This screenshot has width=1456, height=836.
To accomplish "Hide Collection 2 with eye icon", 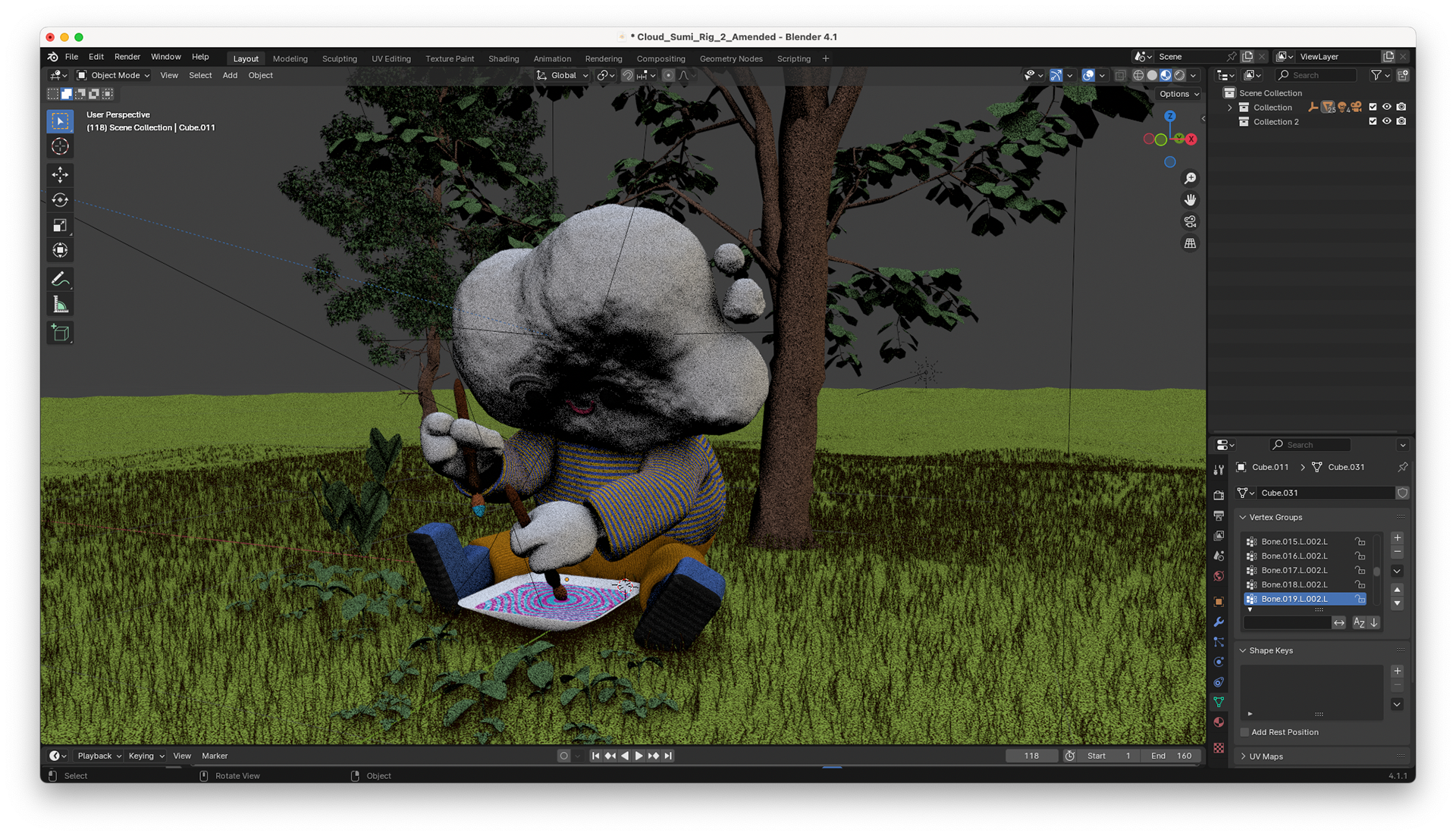I will point(1387,121).
